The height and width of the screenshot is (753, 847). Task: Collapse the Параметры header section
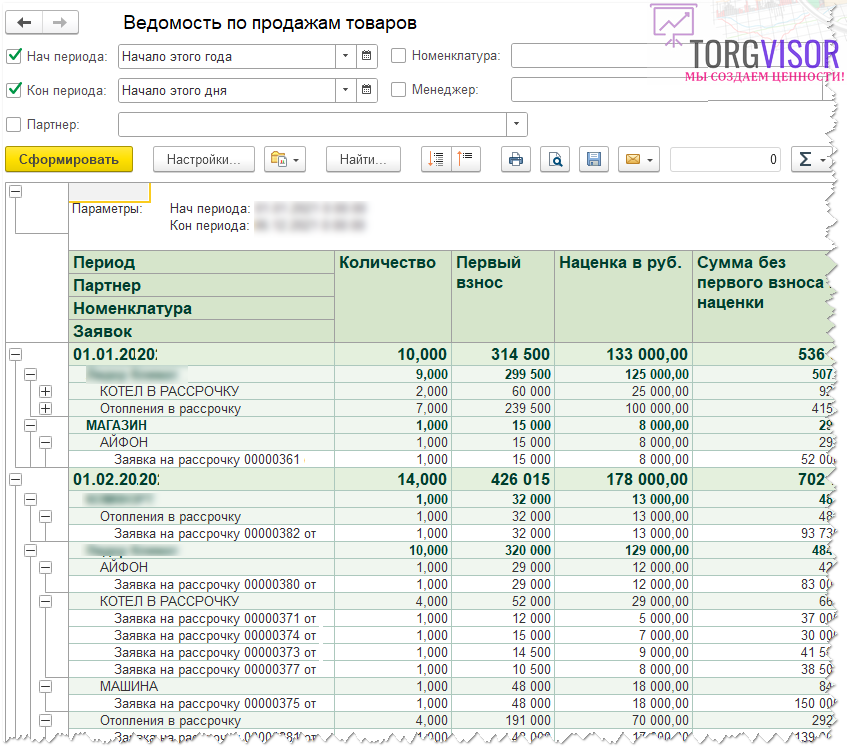coord(16,191)
